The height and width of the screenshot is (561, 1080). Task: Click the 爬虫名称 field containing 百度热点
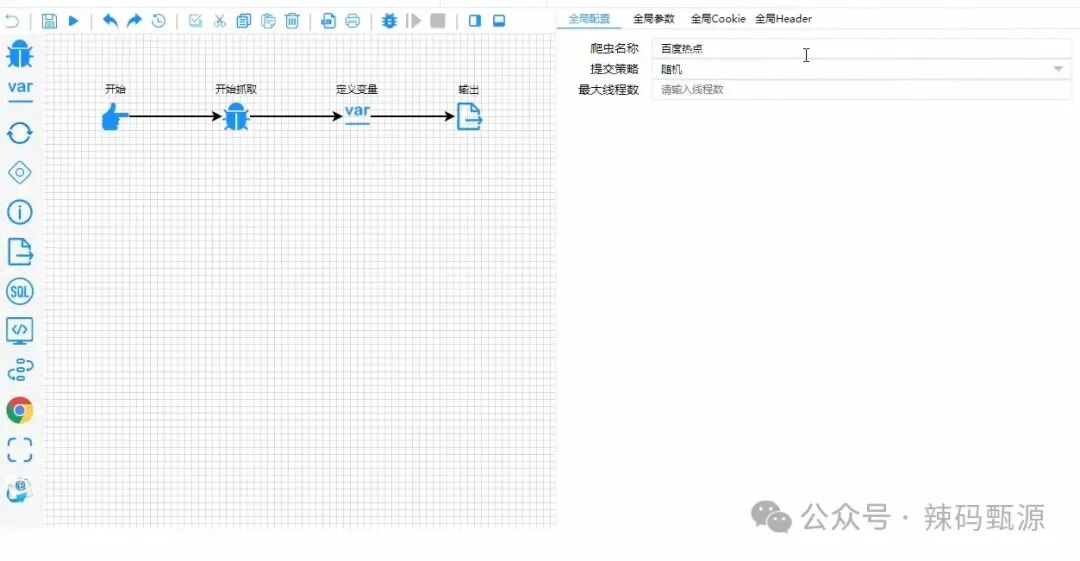[861, 48]
